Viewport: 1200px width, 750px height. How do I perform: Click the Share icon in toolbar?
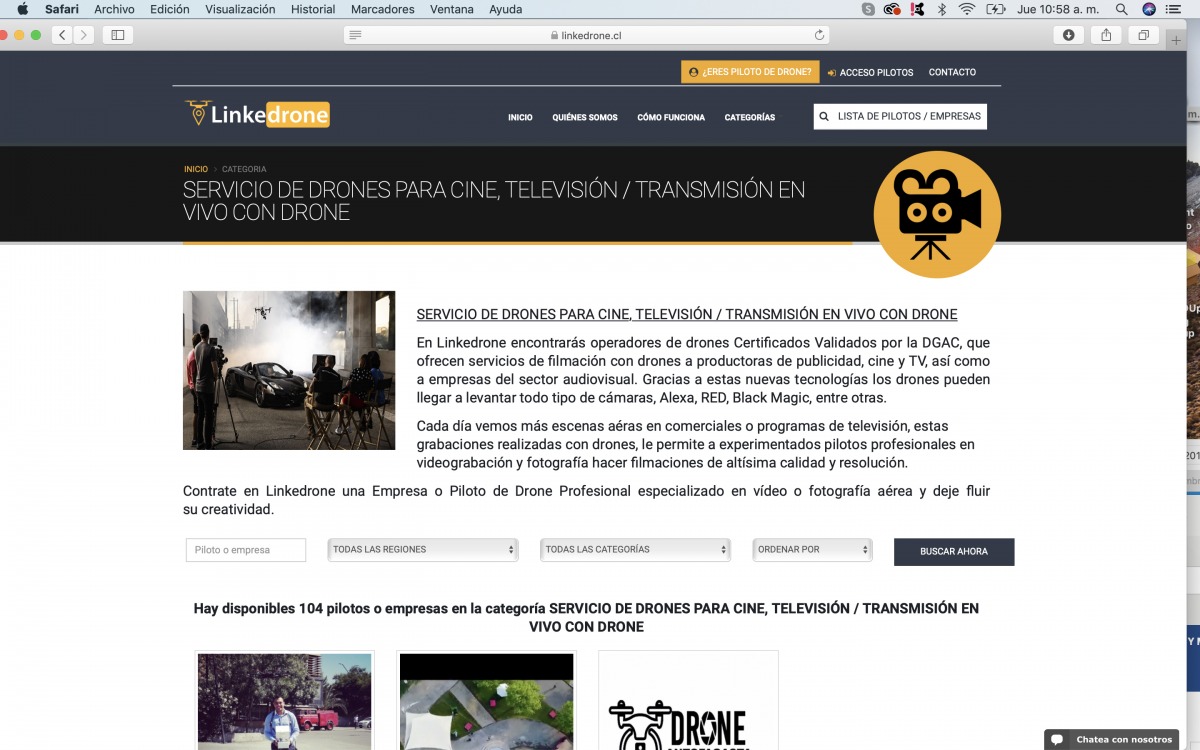click(x=1106, y=35)
